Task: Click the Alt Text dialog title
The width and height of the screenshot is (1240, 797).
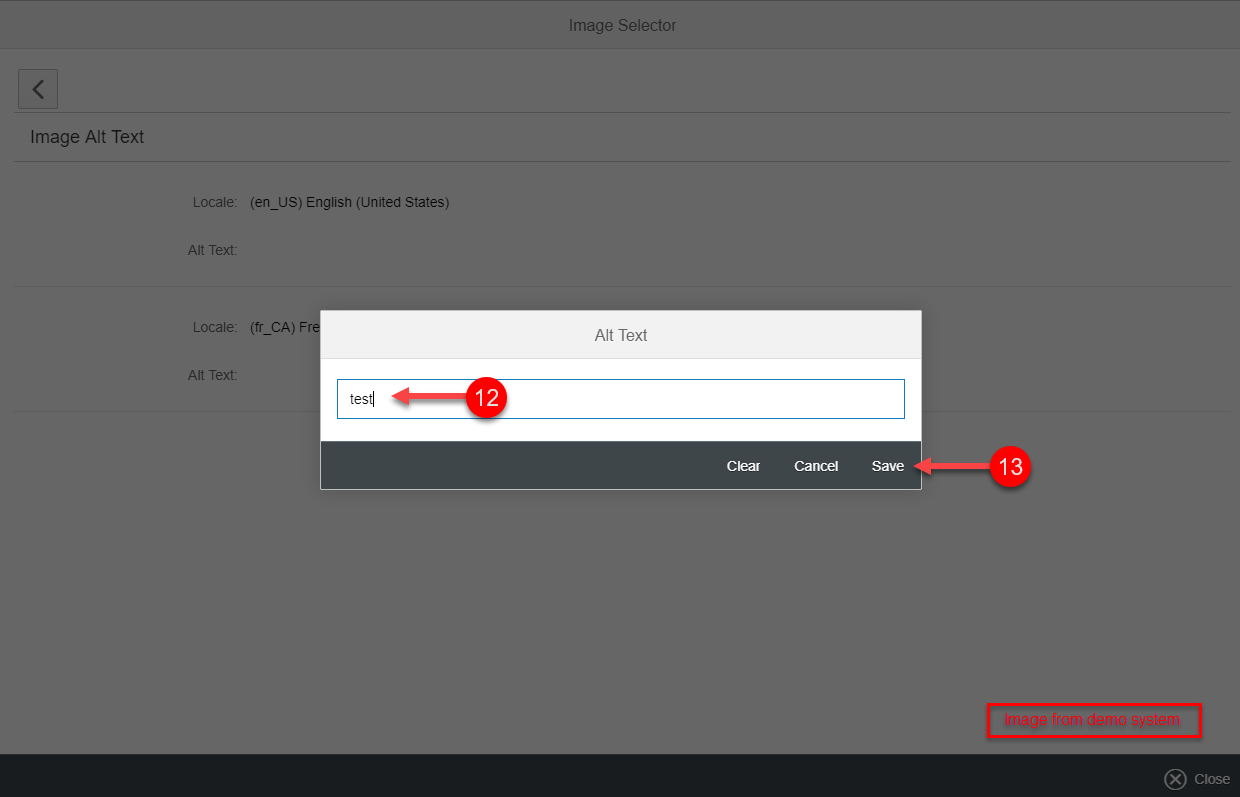Action: pyautogui.click(x=621, y=335)
